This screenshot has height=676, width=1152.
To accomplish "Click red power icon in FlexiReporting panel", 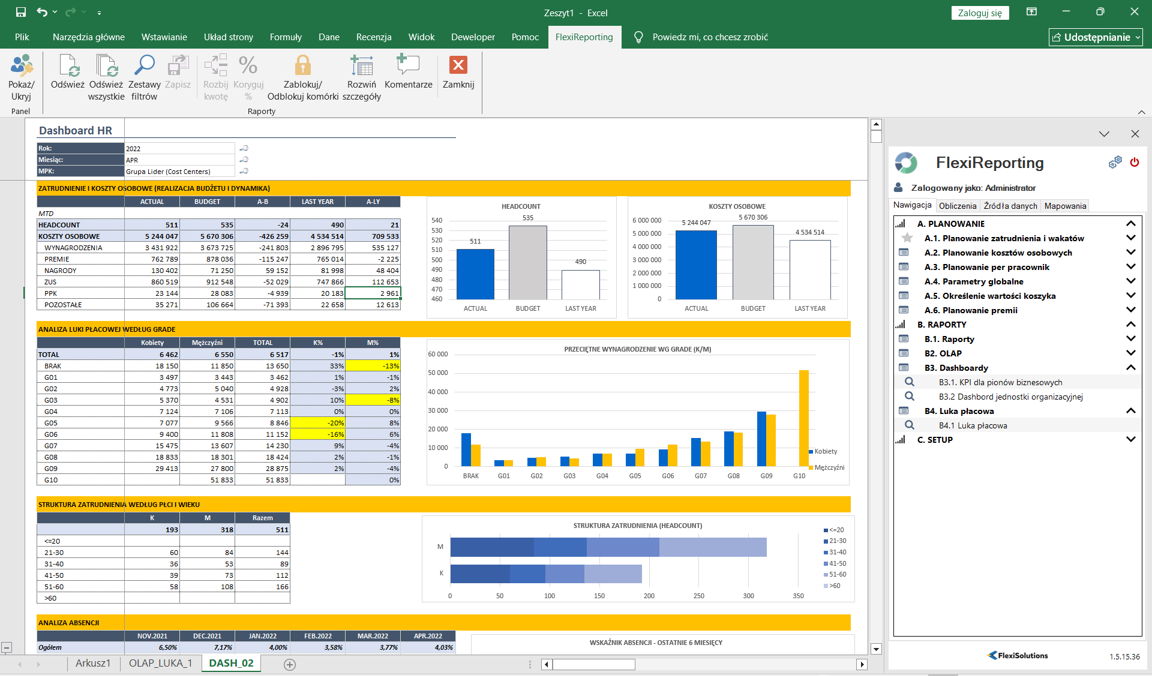I will coord(1134,162).
